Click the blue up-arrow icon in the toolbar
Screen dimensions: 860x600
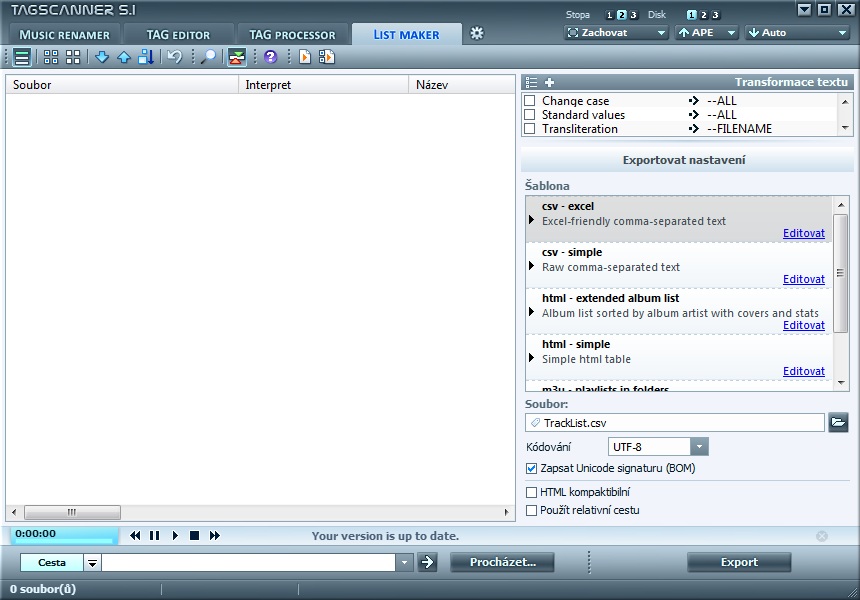[x=124, y=57]
